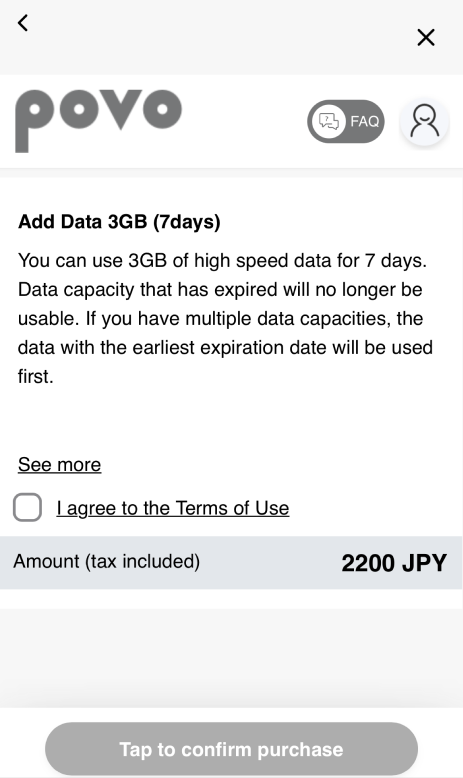Tap the FAQ chat bubble icon
Image resolution: width=463 pixels, height=778 pixels.
tap(329, 121)
